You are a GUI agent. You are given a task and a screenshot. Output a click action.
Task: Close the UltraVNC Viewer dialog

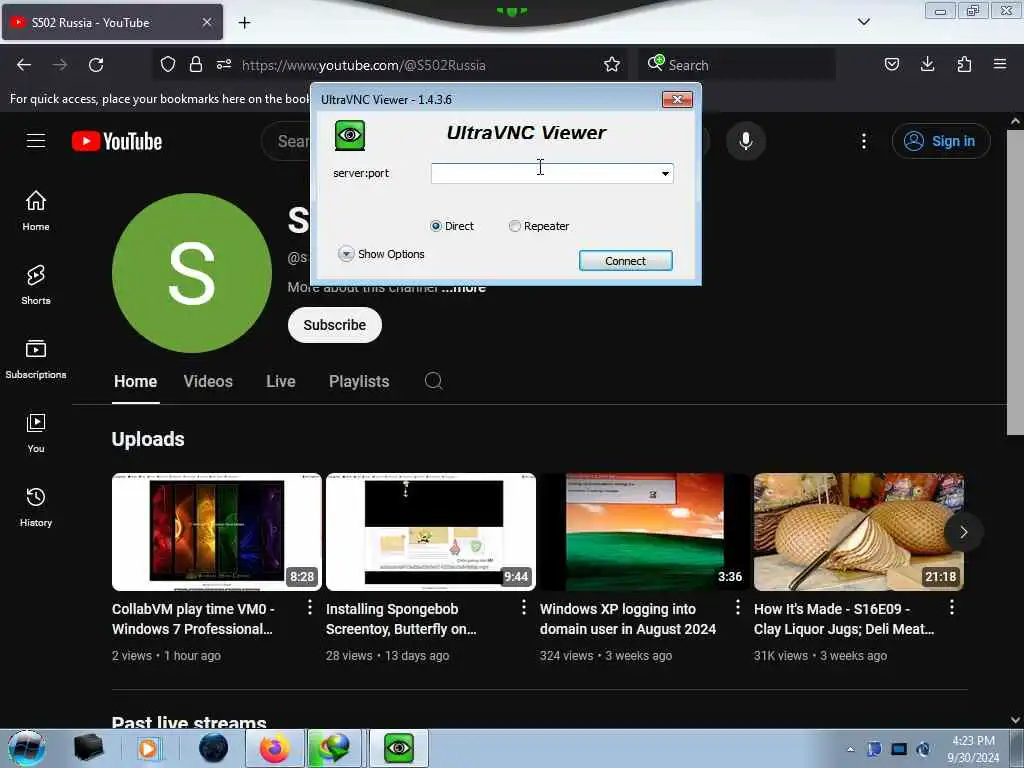tap(677, 99)
